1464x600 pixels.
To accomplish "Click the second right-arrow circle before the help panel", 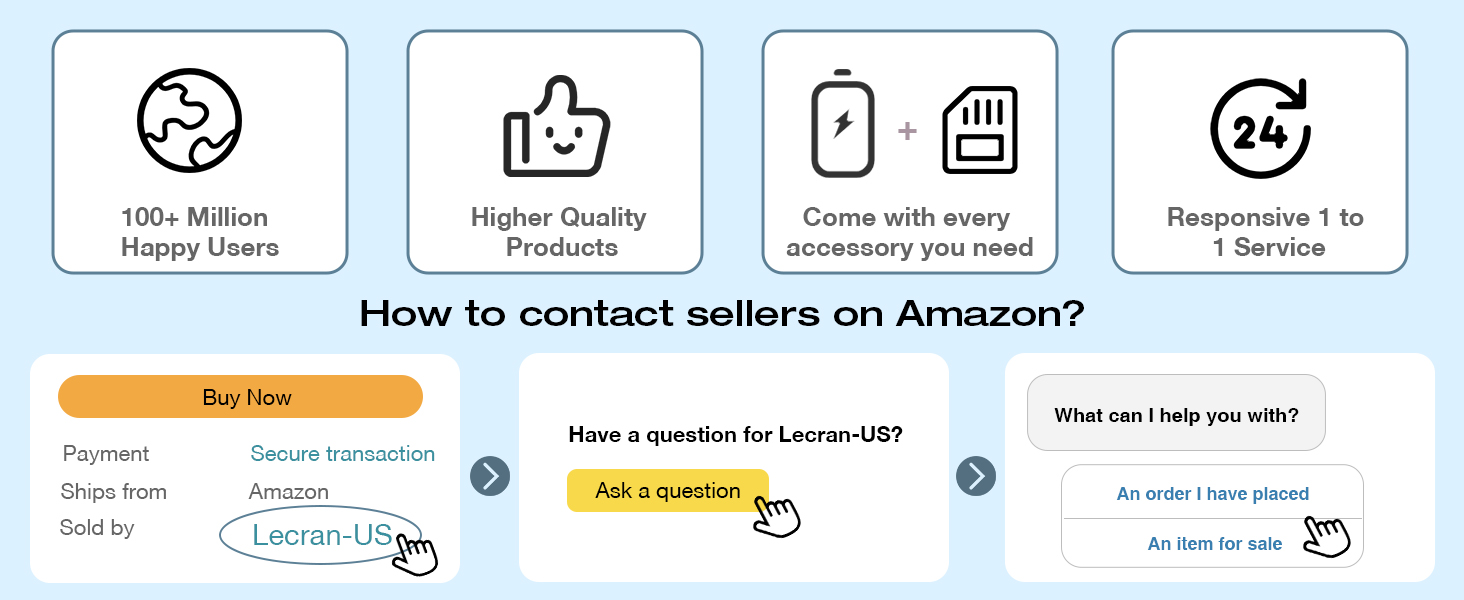I will click(976, 476).
